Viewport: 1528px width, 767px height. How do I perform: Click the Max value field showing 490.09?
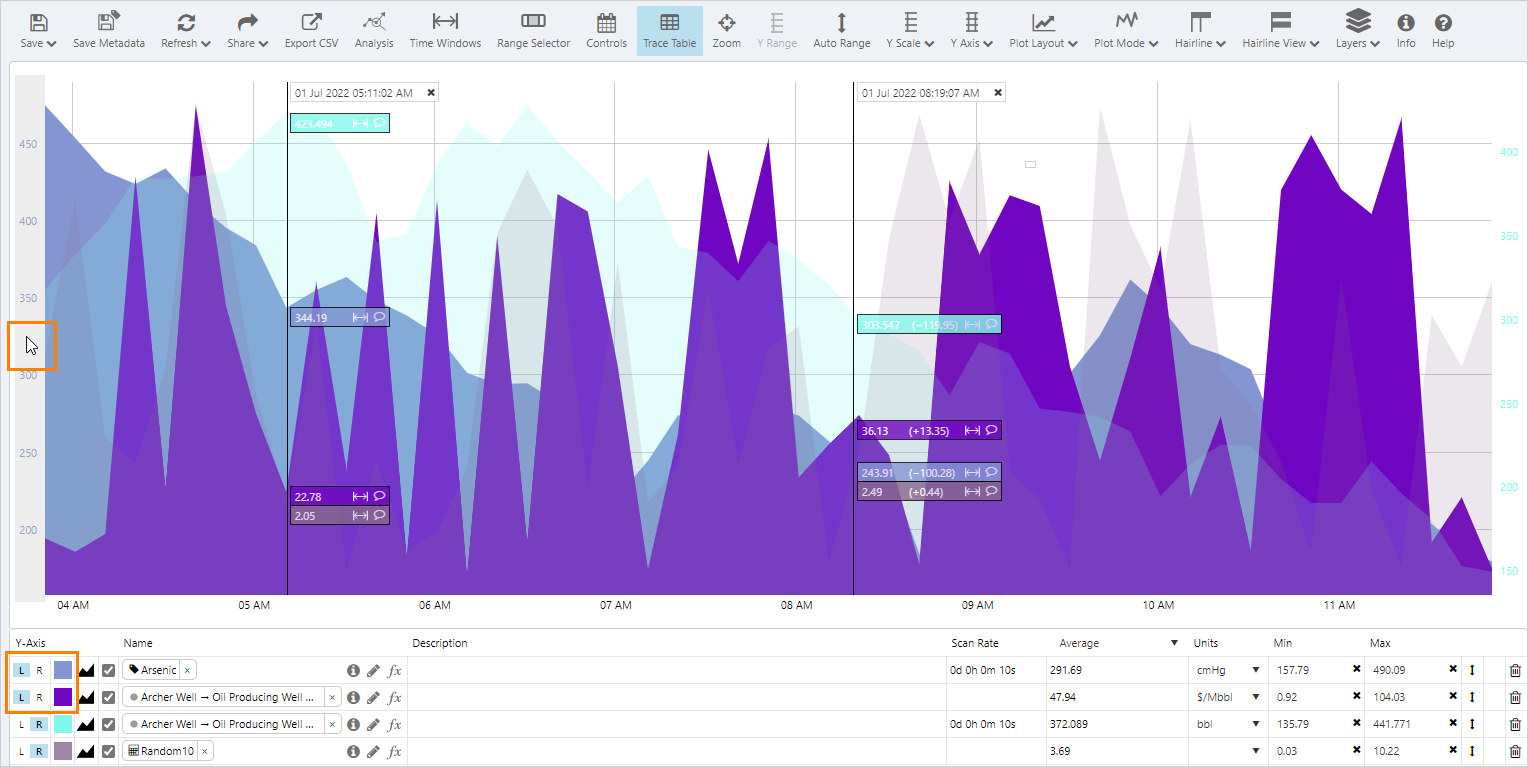pyautogui.click(x=1404, y=670)
